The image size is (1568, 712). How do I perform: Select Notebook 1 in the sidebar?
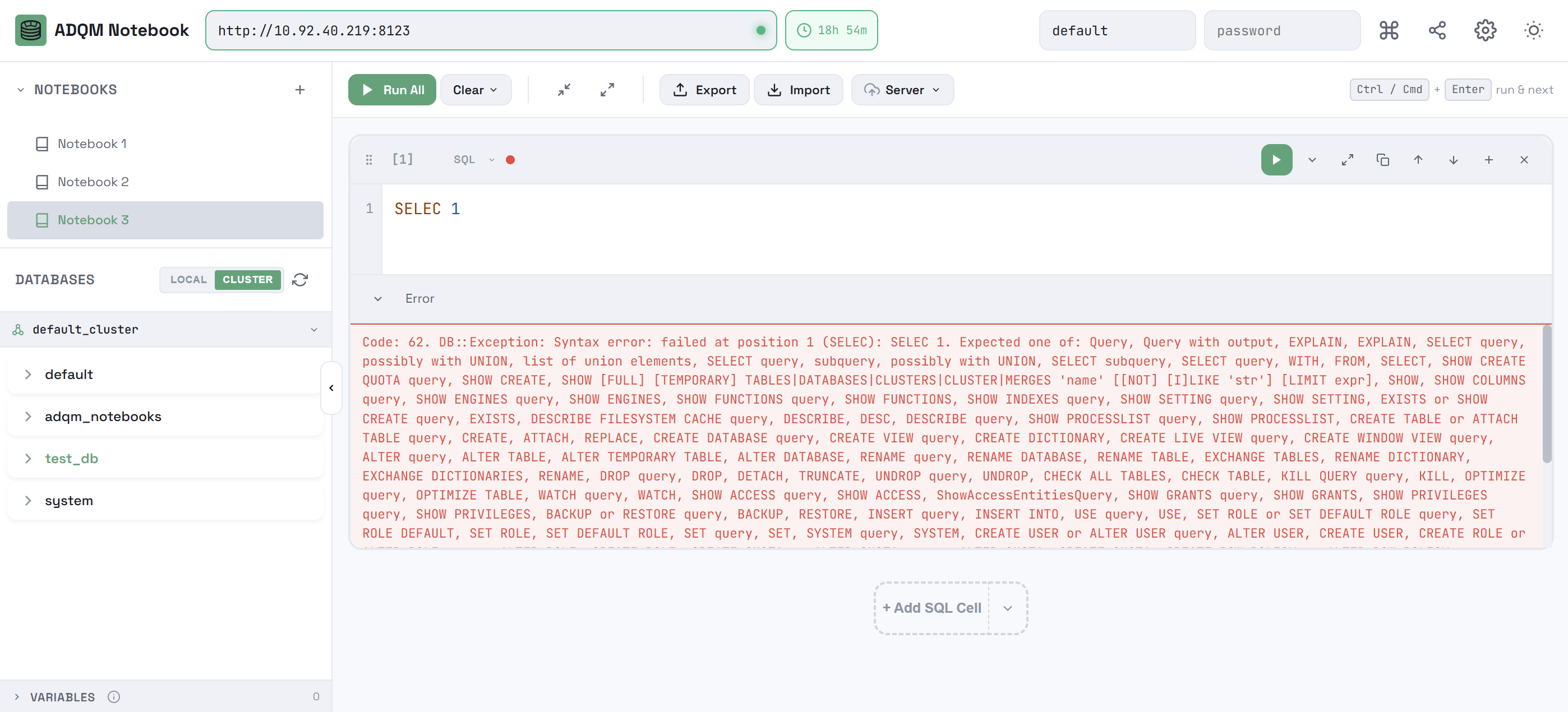point(91,144)
